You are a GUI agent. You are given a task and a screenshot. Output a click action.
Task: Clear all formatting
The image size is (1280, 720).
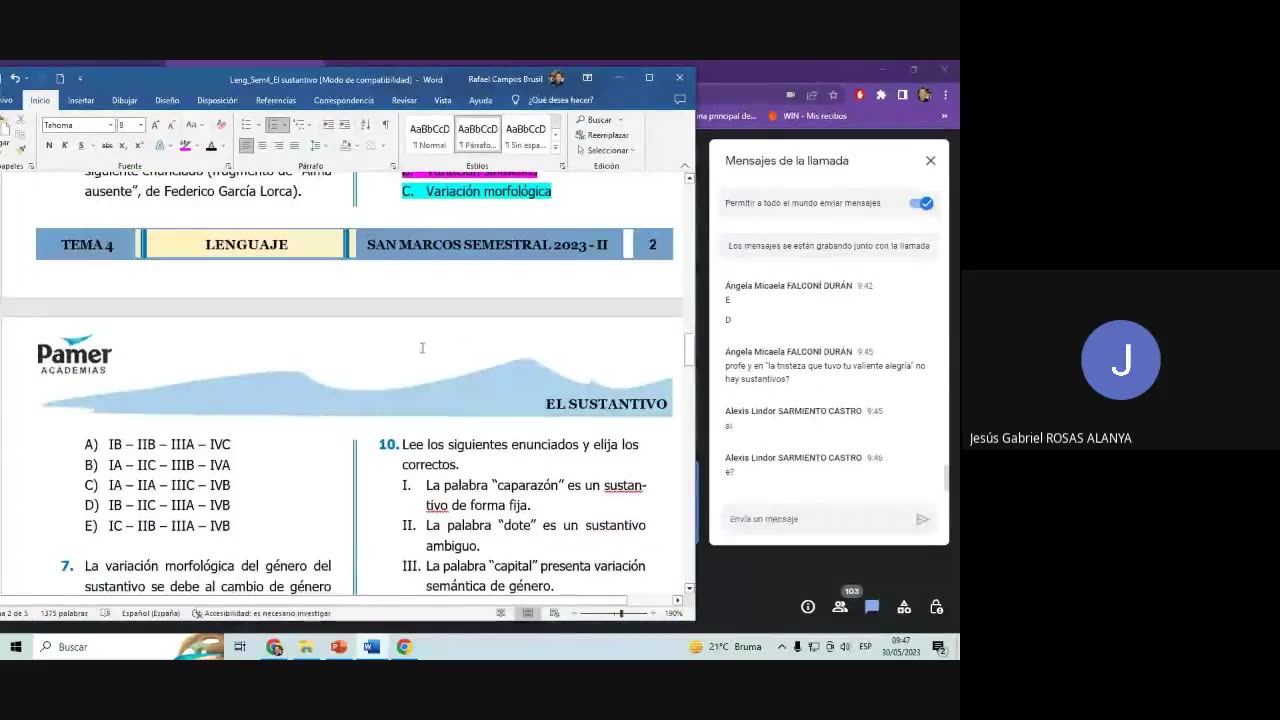point(221,125)
